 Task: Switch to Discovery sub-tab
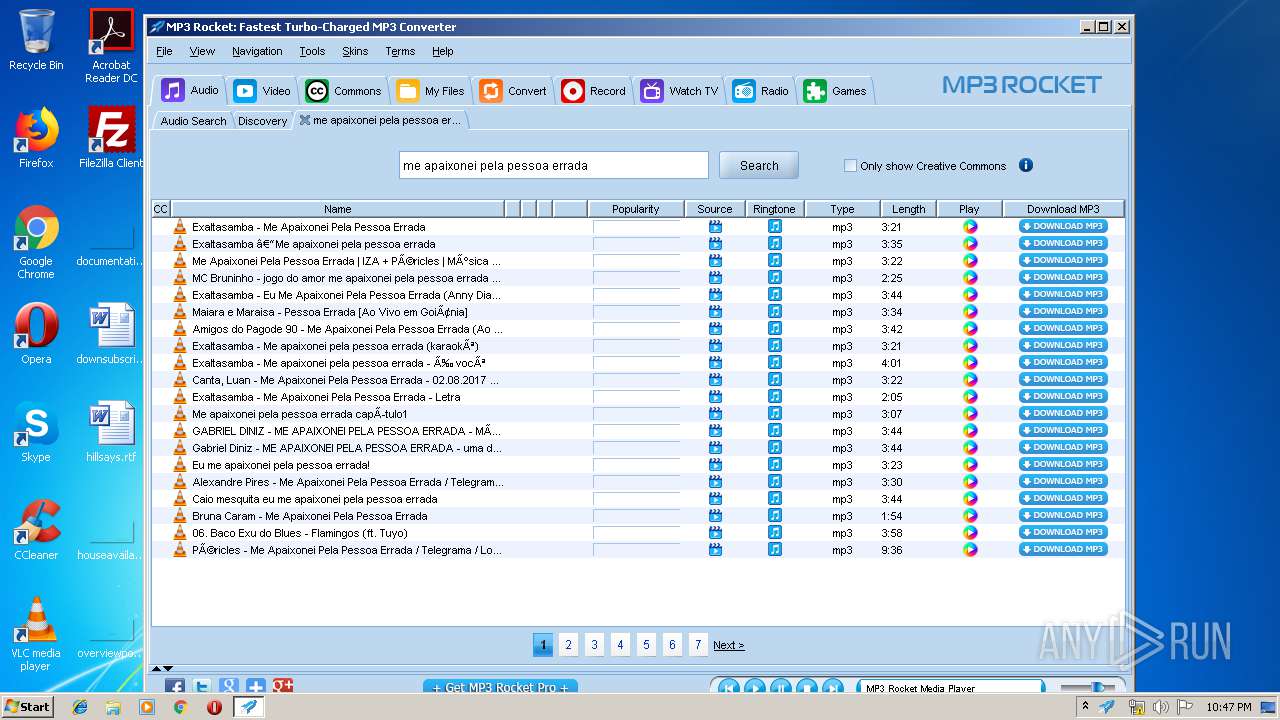[262, 121]
